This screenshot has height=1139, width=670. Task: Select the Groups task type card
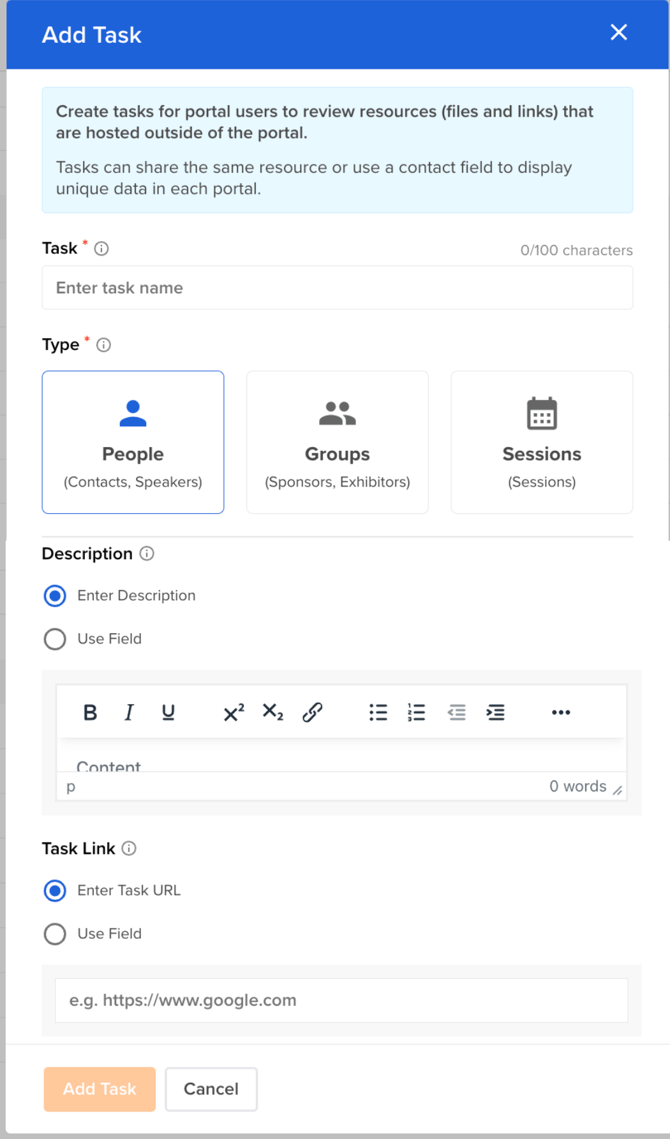337,442
